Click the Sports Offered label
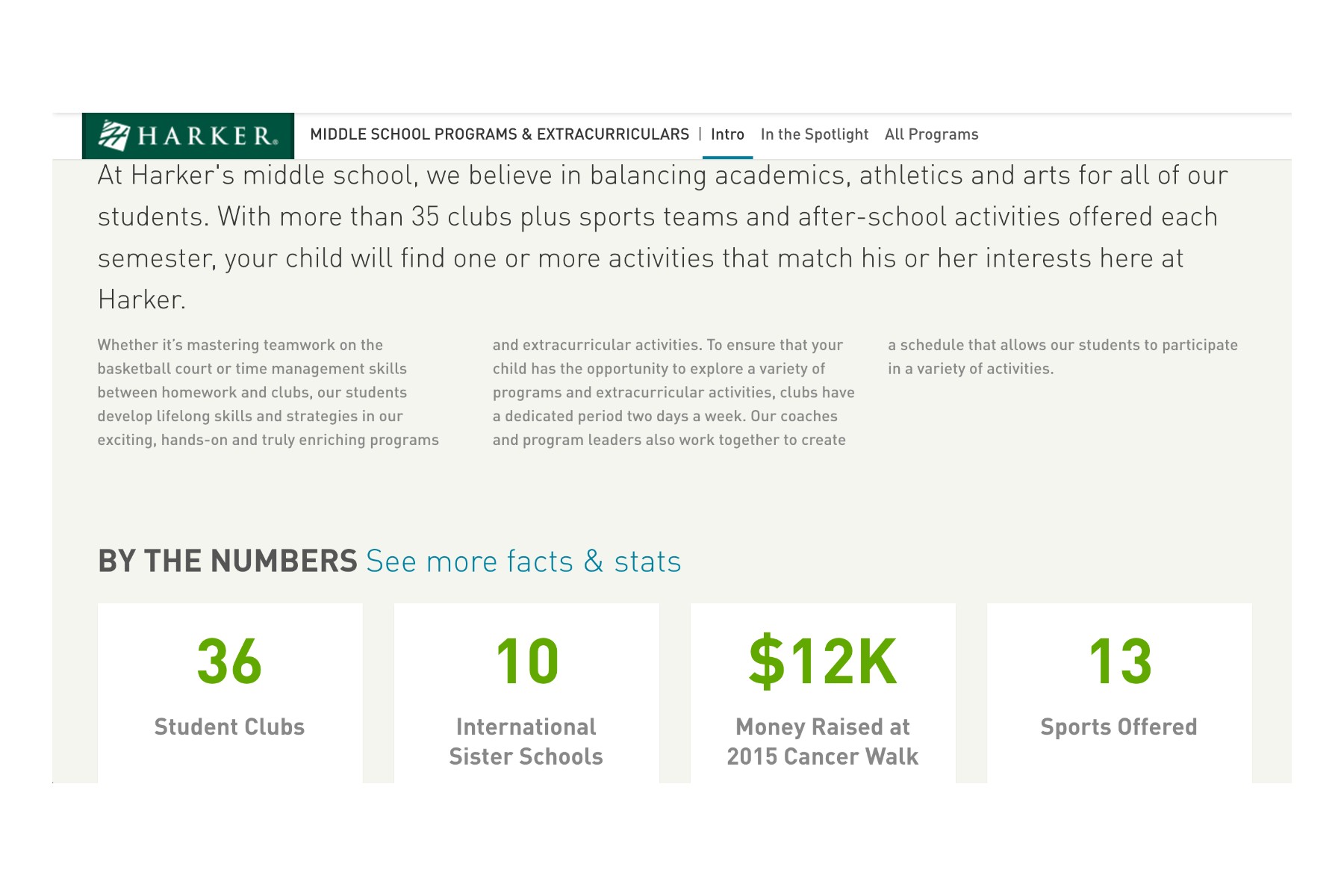This screenshot has width=1344, height=896. click(x=1119, y=727)
